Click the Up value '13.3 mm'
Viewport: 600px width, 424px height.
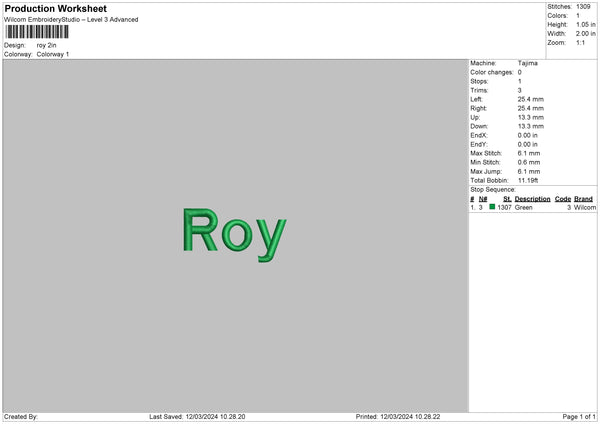[x=531, y=117]
